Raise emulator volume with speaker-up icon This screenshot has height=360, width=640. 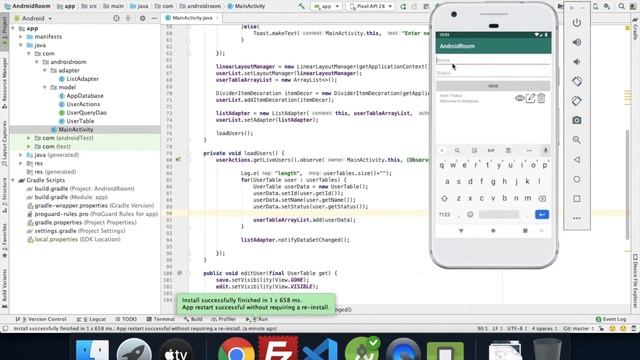(x=576, y=42)
